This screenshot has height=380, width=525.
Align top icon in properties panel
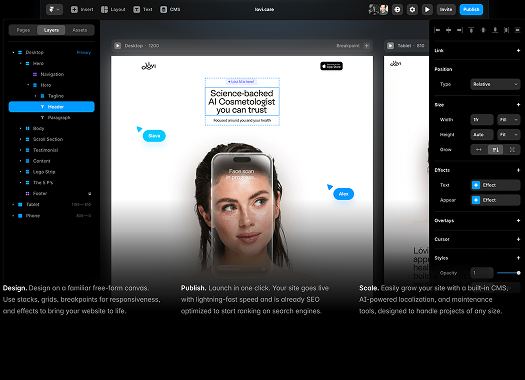471,30
